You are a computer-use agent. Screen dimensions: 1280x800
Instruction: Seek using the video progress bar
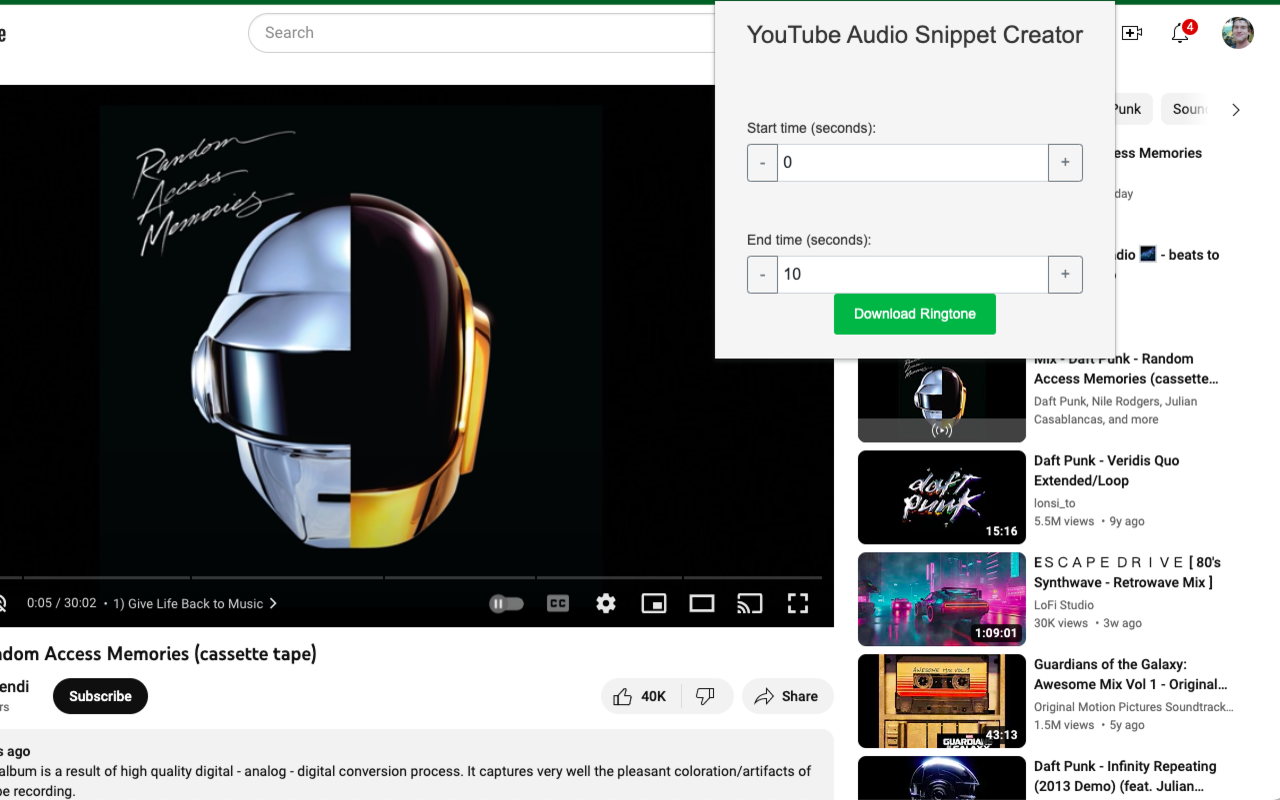point(411,578)
